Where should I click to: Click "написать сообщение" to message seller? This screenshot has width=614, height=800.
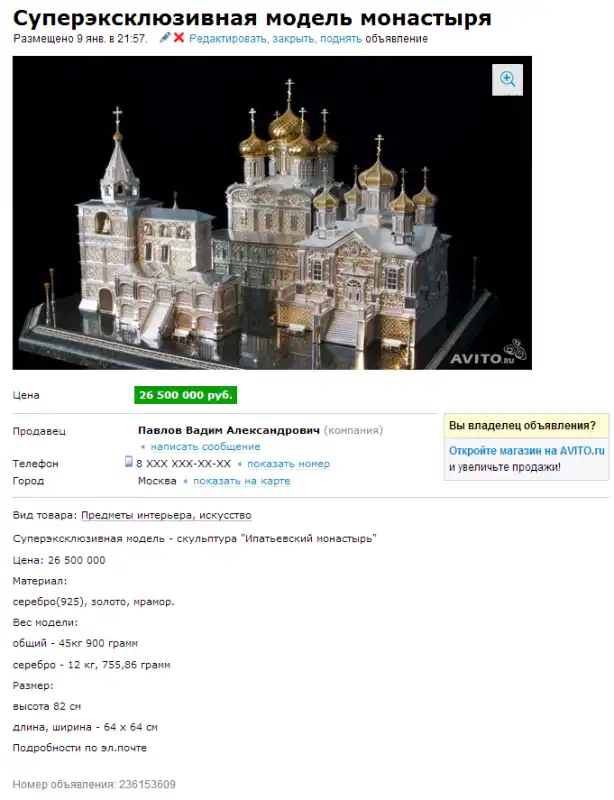[x=206, y=446]
